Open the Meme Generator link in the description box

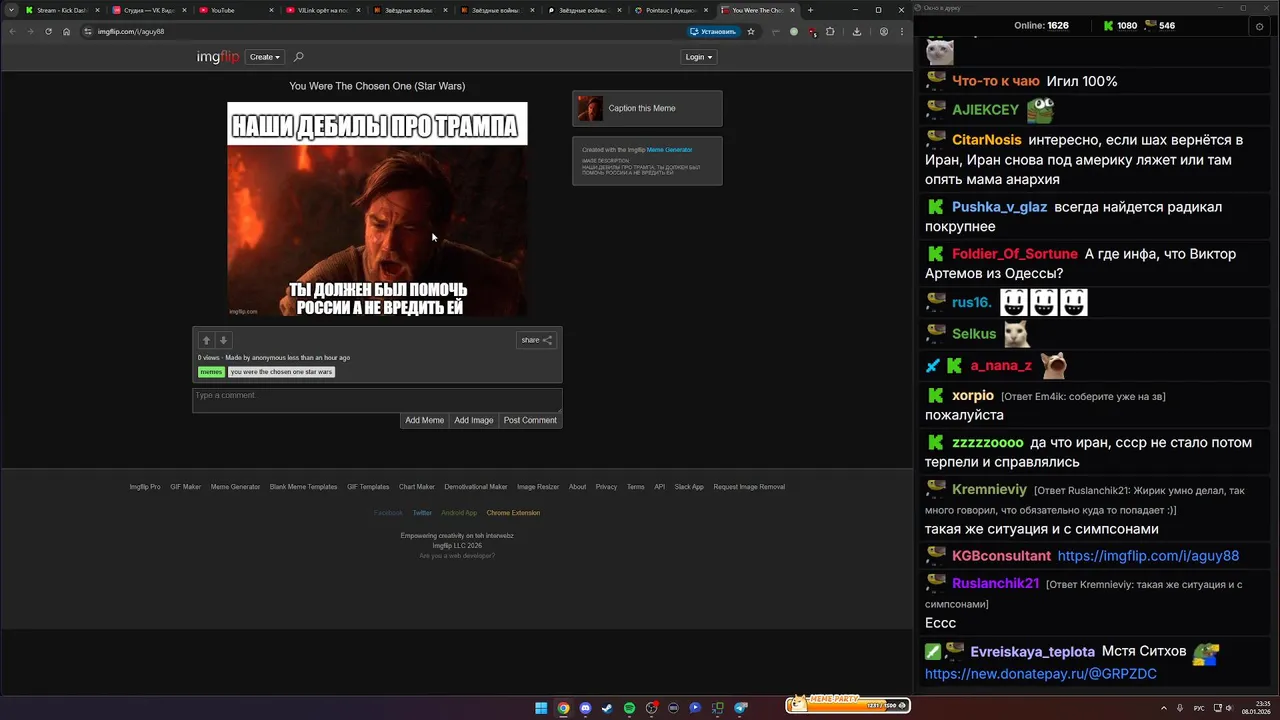[669, 150]
